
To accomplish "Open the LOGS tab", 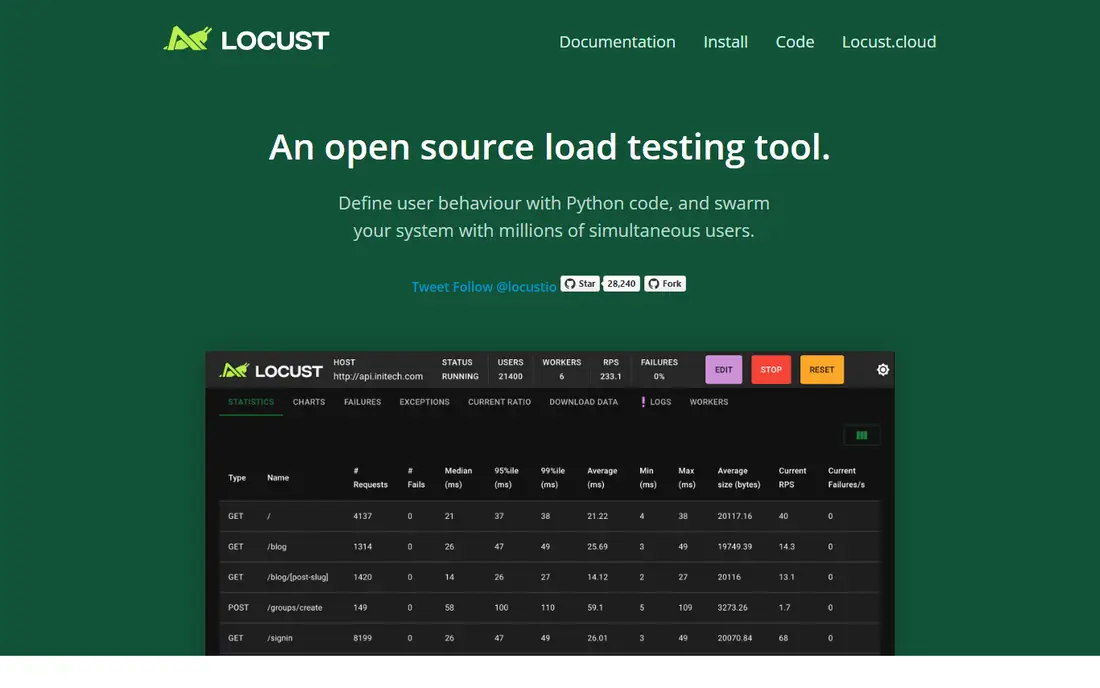I will pyautogui.click(x=656, y=402).
